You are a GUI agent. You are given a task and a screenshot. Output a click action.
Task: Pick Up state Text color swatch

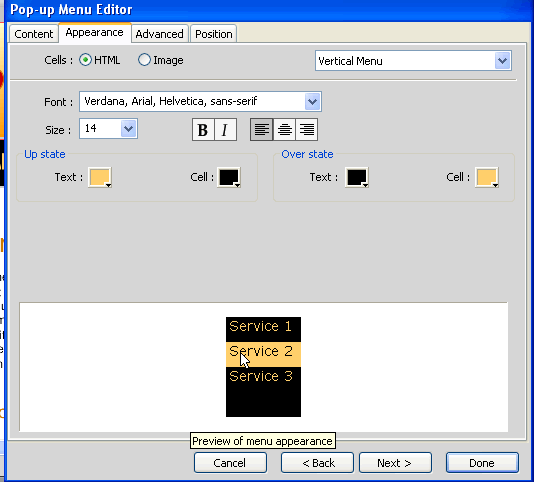(100, 177)
